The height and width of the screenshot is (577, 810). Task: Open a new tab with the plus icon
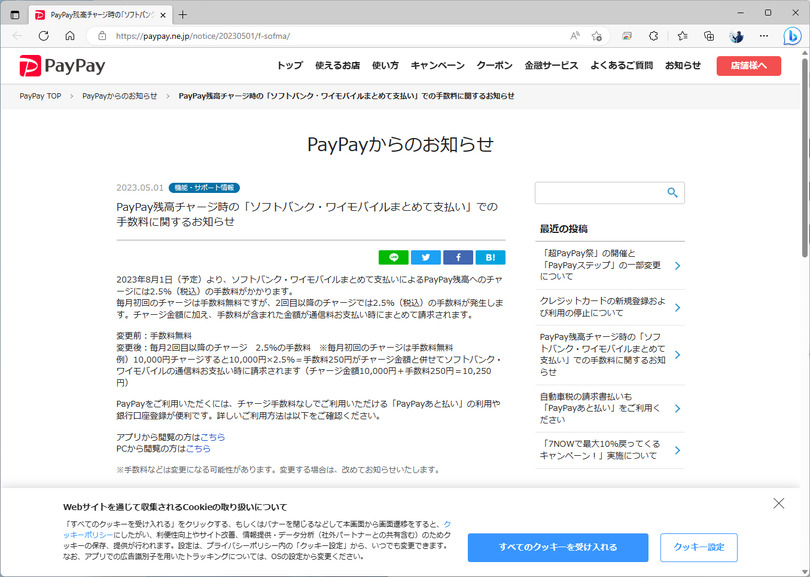[x=182, y=14]
